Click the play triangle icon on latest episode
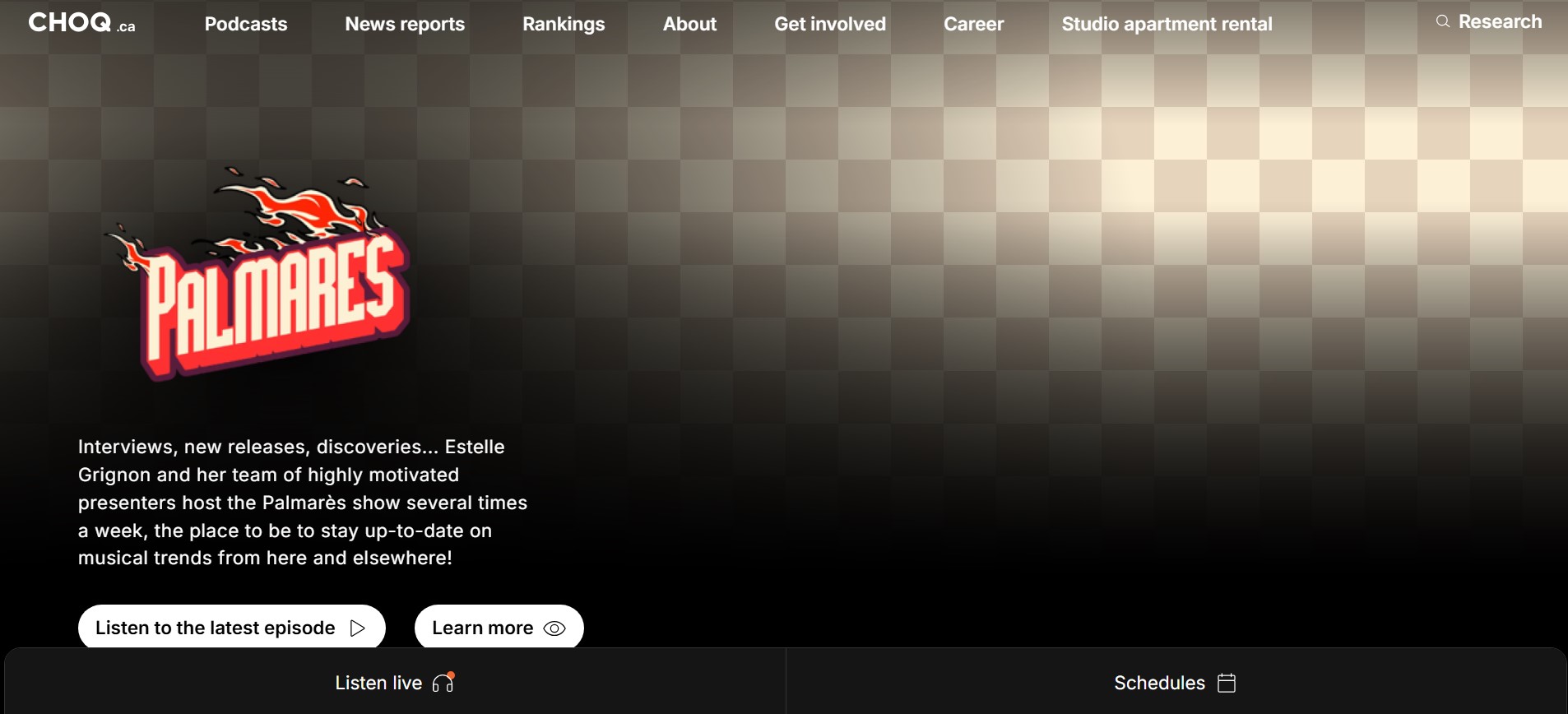The image size is (1568, 714). 357,628
